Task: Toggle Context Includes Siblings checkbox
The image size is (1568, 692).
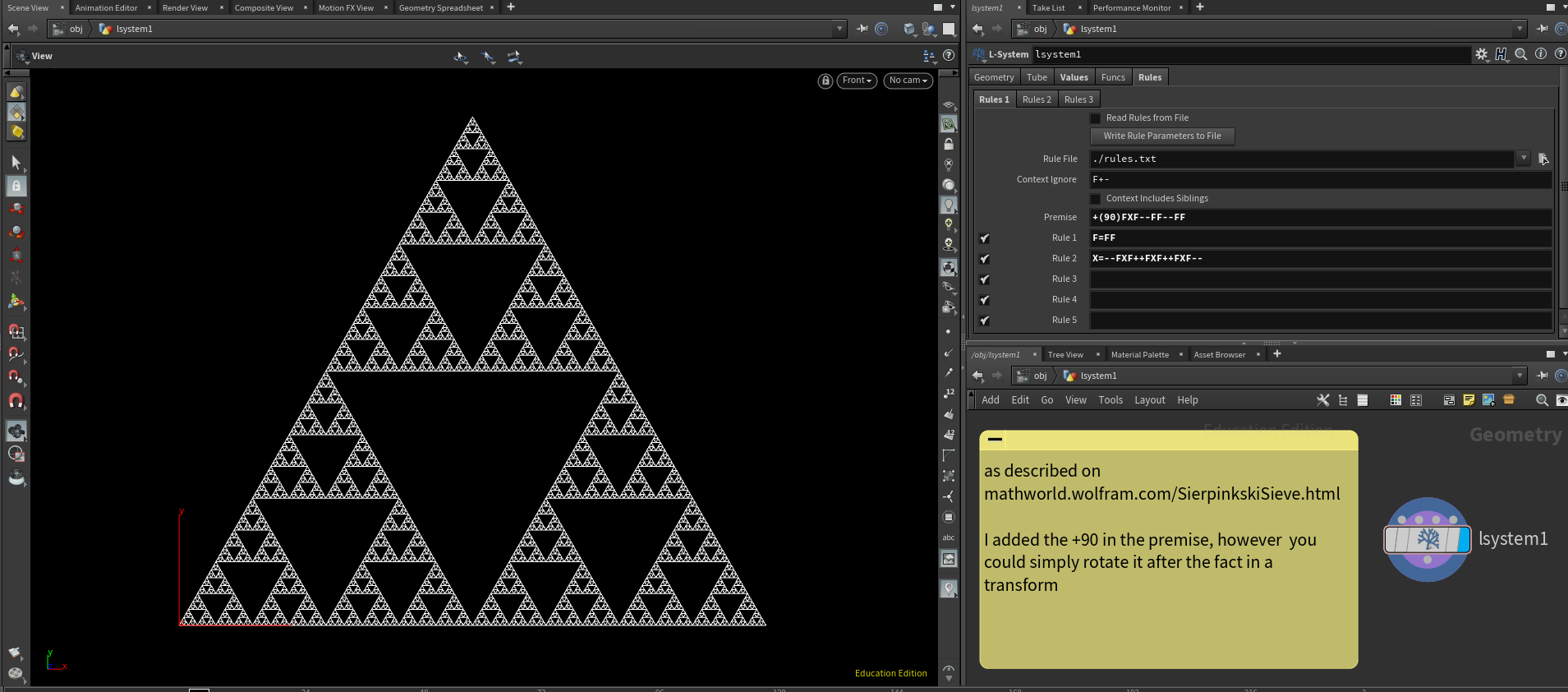Action: point(1095,199)
